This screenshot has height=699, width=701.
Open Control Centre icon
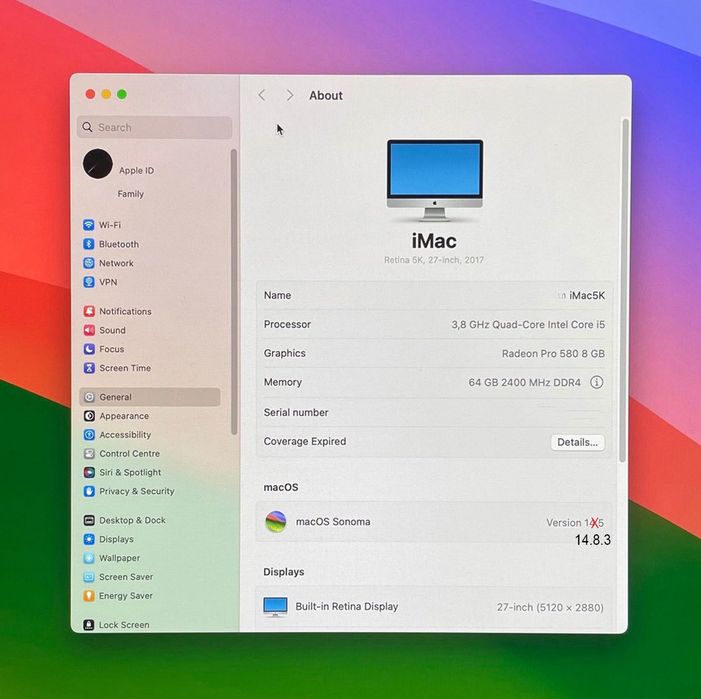tap(89, 453)
